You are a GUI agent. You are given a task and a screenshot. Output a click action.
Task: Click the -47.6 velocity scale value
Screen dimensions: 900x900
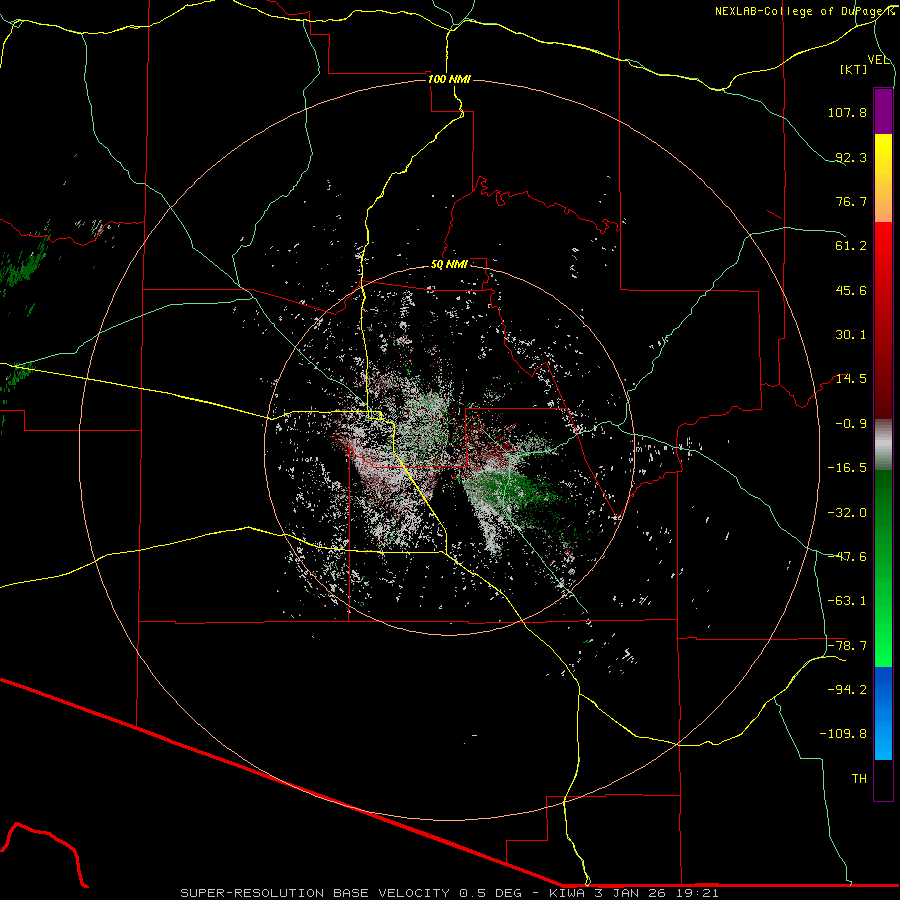847,557
